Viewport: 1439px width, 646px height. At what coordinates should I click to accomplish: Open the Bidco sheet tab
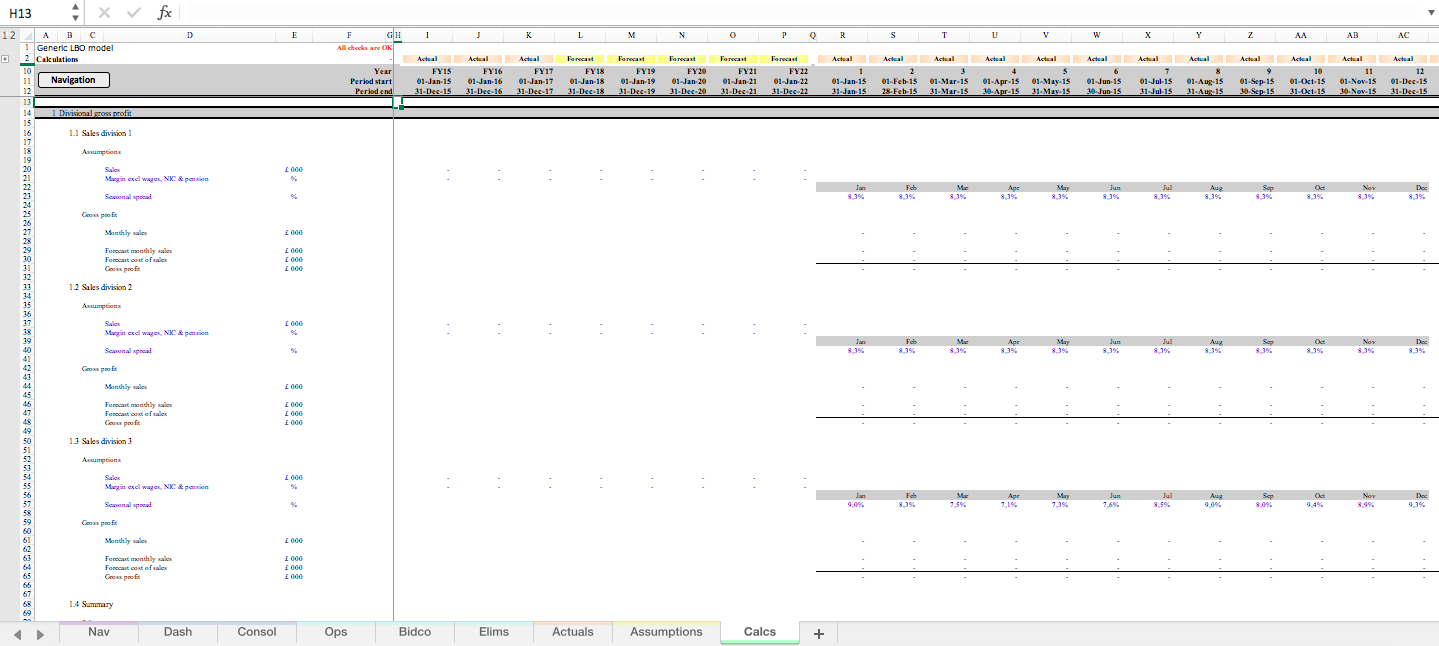coord(413,631)
